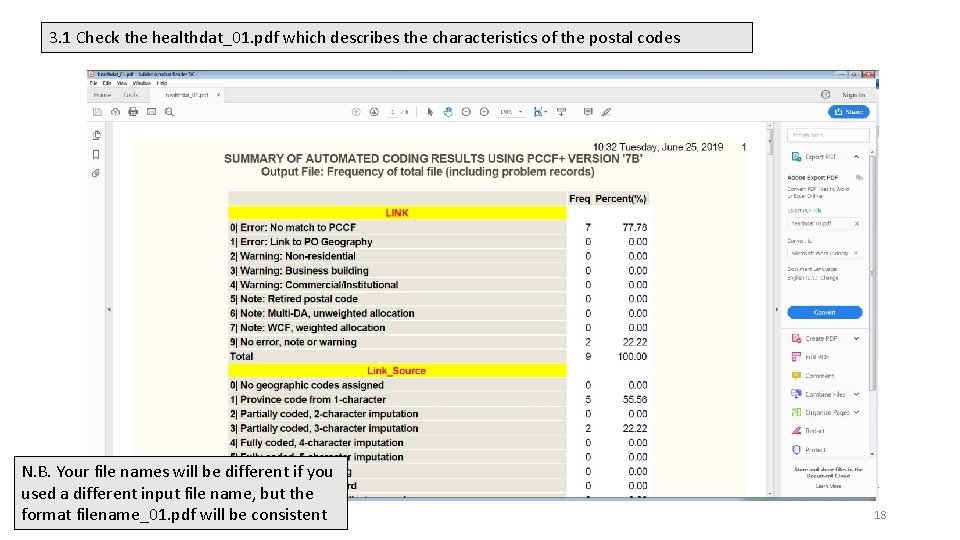This screenshot has width=960, height=540.
Task: Click the Highlight pen icon
Action: point(606,112)
